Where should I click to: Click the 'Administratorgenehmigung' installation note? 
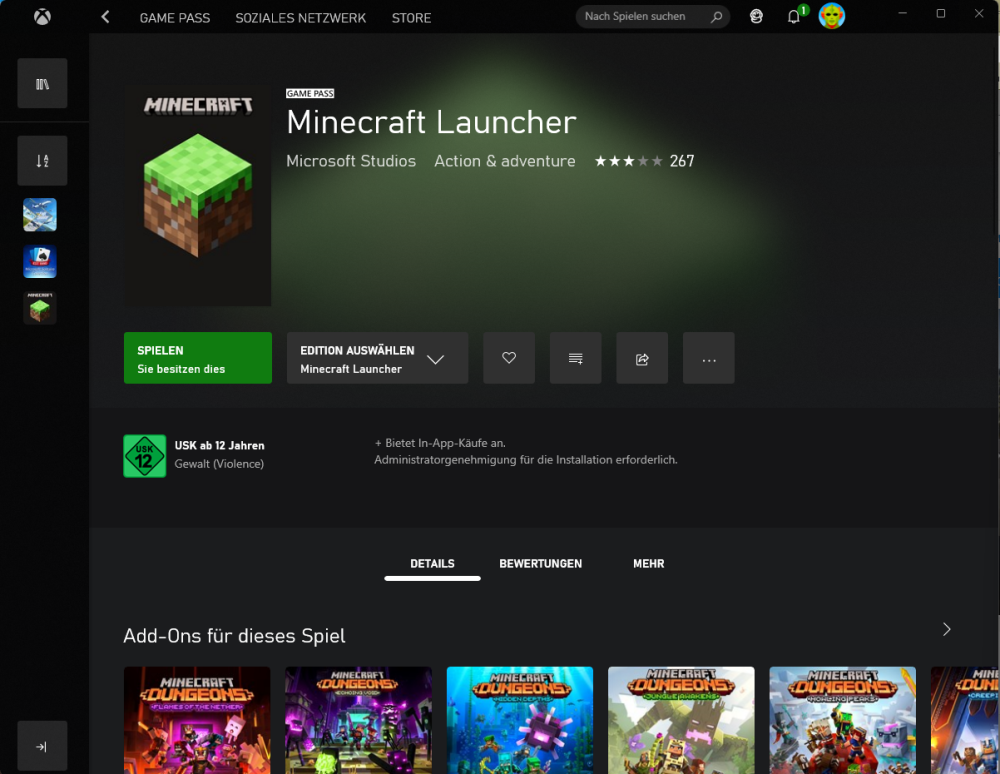click(x=526, y=460)
